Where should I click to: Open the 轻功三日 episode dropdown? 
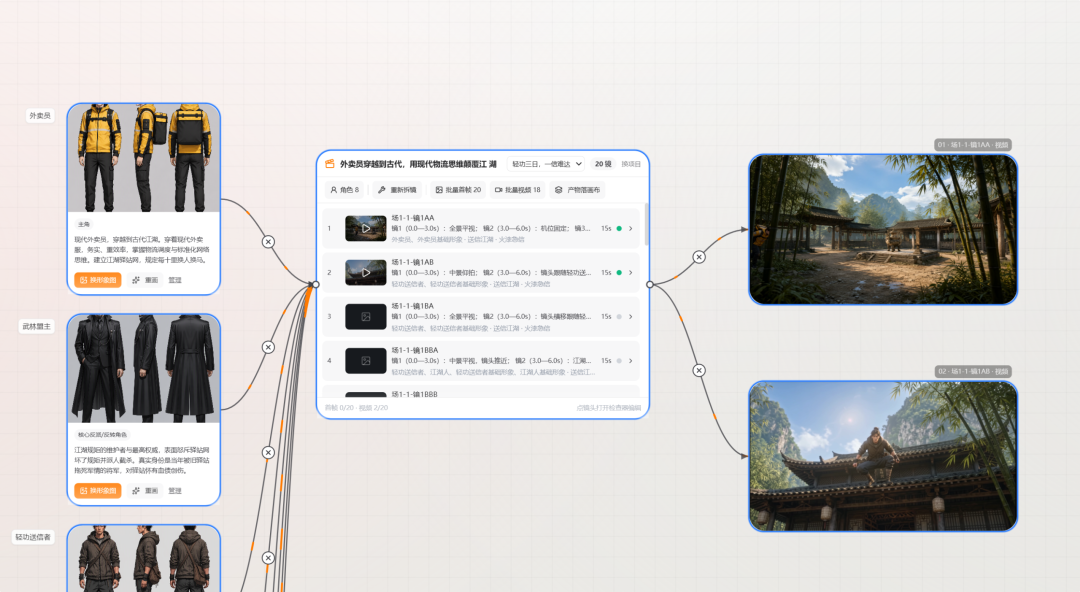click(546, 164)
